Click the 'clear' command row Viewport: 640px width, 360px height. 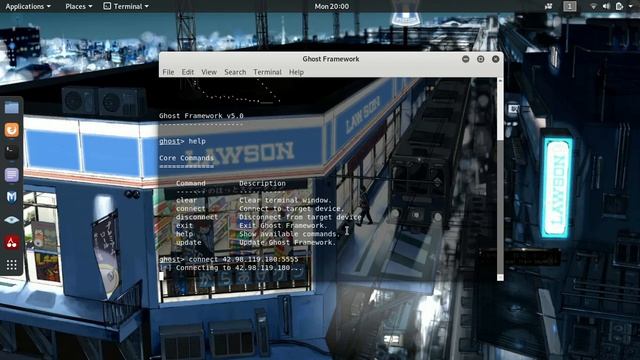pos(254,200)
